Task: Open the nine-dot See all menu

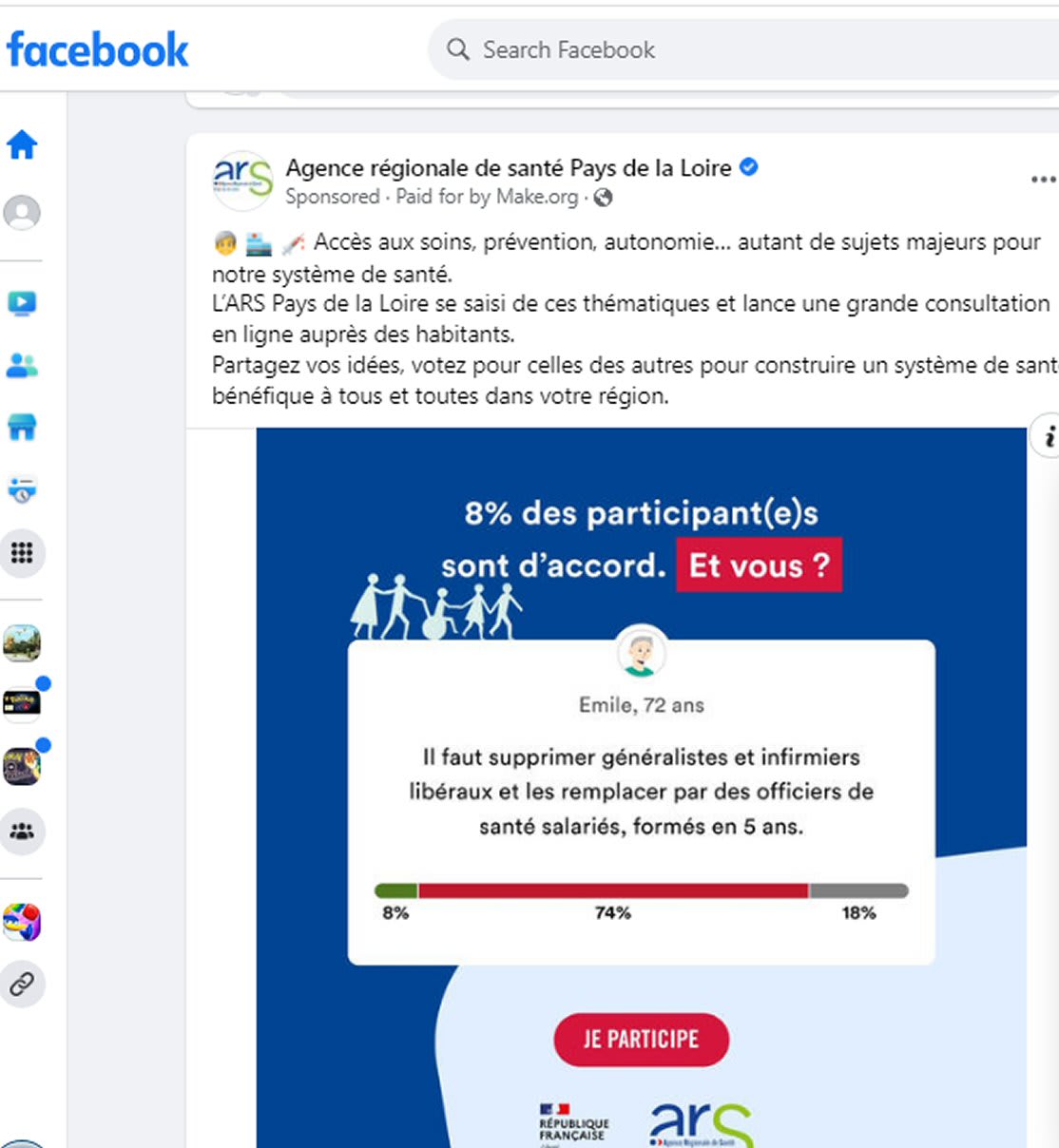Action: tap(22, 553)
